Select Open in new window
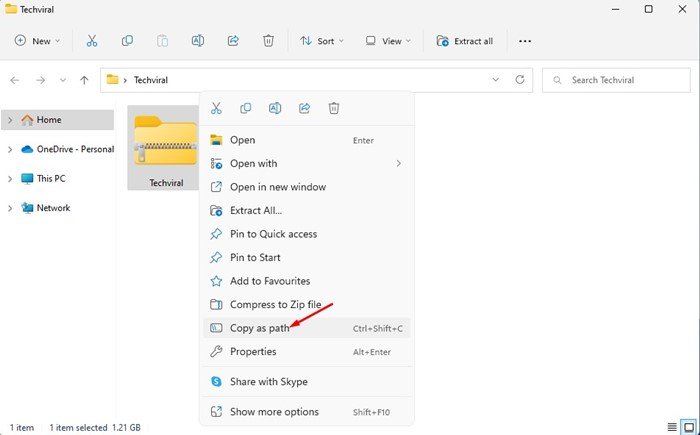700x435 pixels. click(x=307, y=187)
